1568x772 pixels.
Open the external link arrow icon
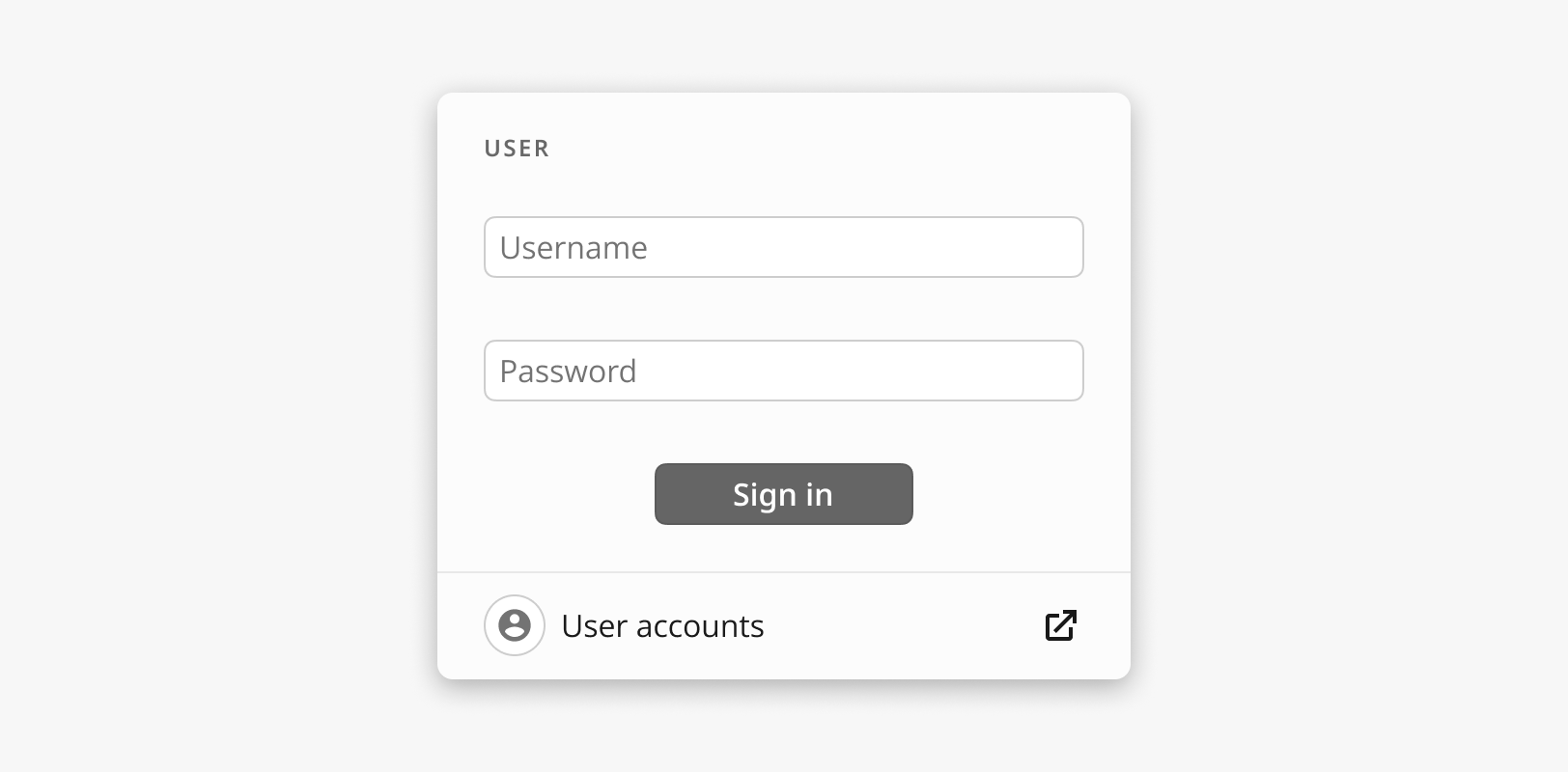tap(1061, 625)
